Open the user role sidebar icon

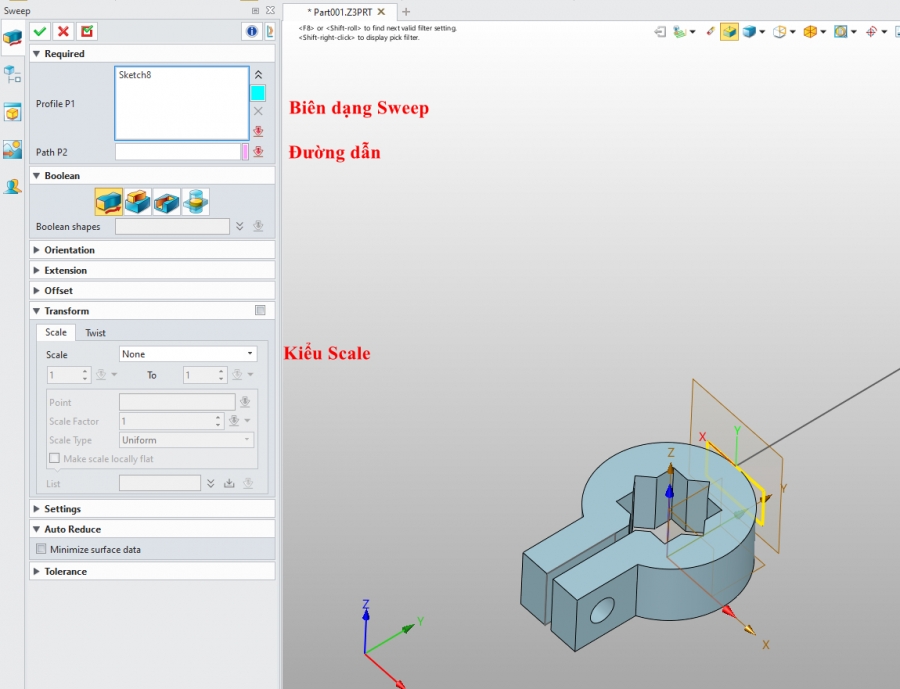[x=12, y=187]
